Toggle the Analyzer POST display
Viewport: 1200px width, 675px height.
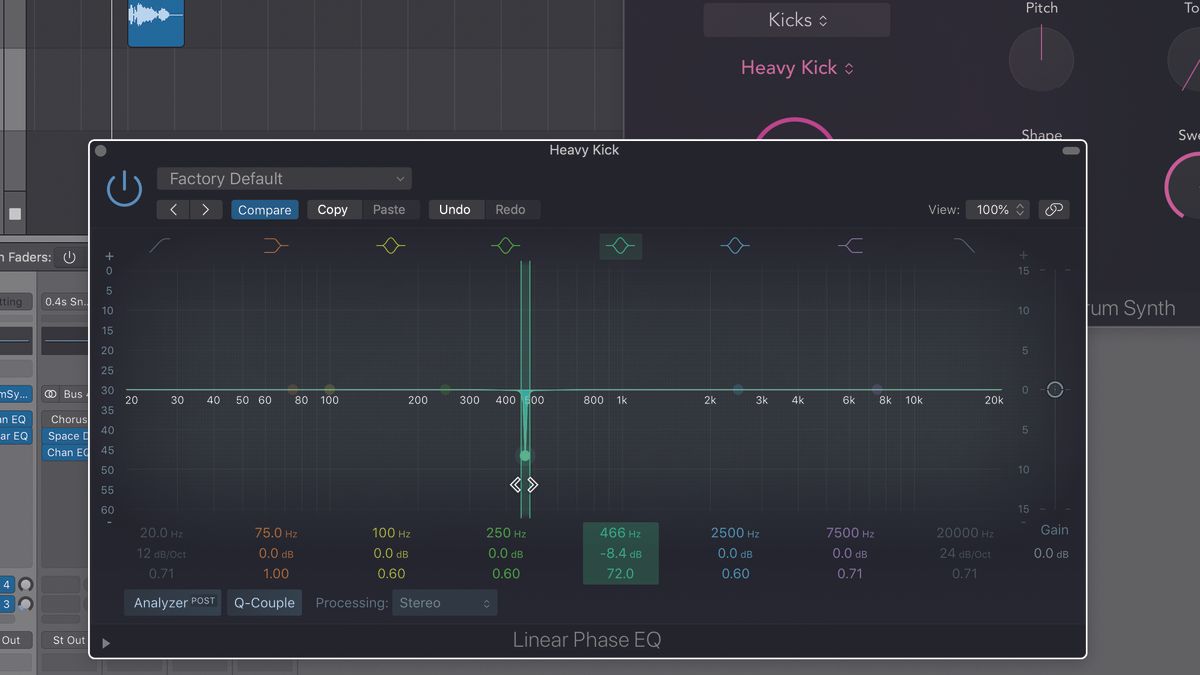[x=172, y=602]
